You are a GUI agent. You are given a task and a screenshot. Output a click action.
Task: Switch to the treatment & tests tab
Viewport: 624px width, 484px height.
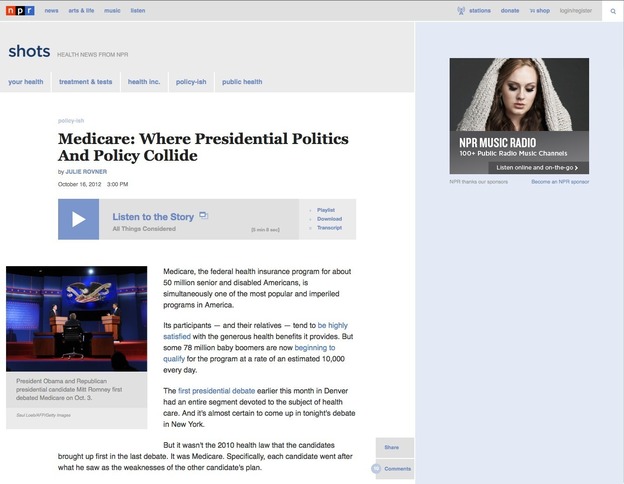[x=86, y=82]
